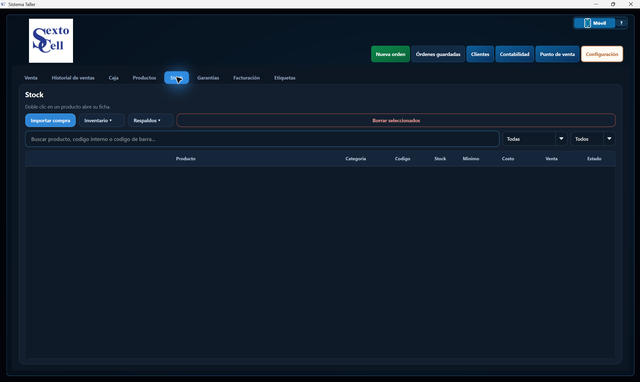
Task: Open the Todas category filter dropdown
Action: pyautogui.click(x=535, y=139)
